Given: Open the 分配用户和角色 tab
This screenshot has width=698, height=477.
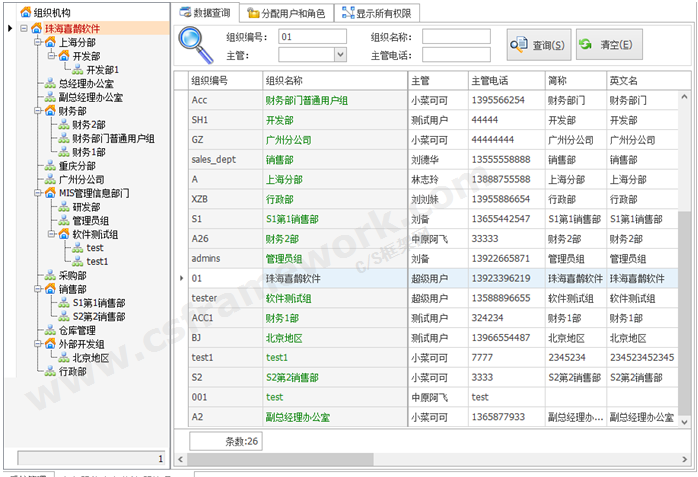Looking at the screenshot, I should click(x=286, y=14).
